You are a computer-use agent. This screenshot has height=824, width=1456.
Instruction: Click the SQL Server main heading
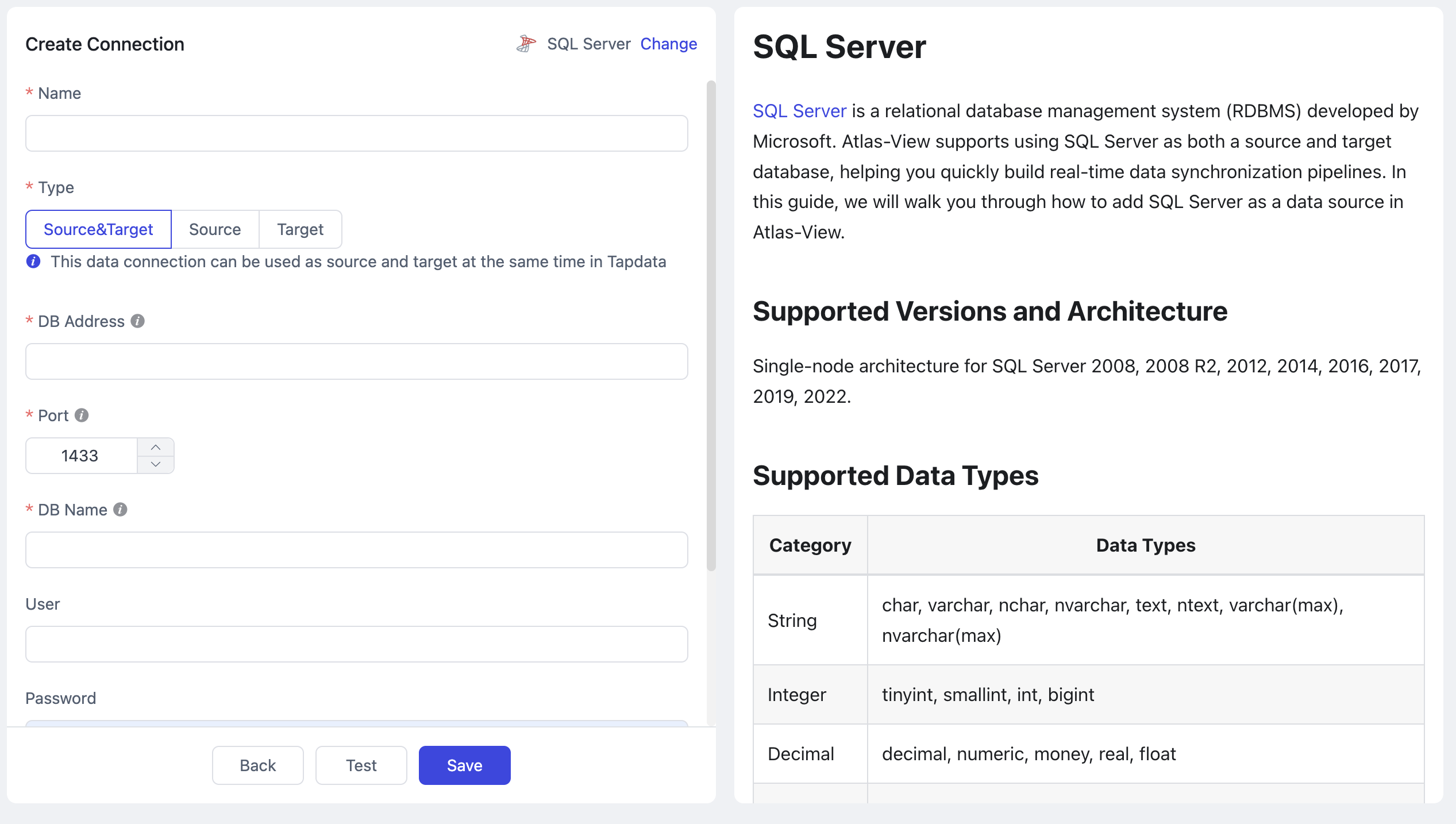tap(839, 47)
